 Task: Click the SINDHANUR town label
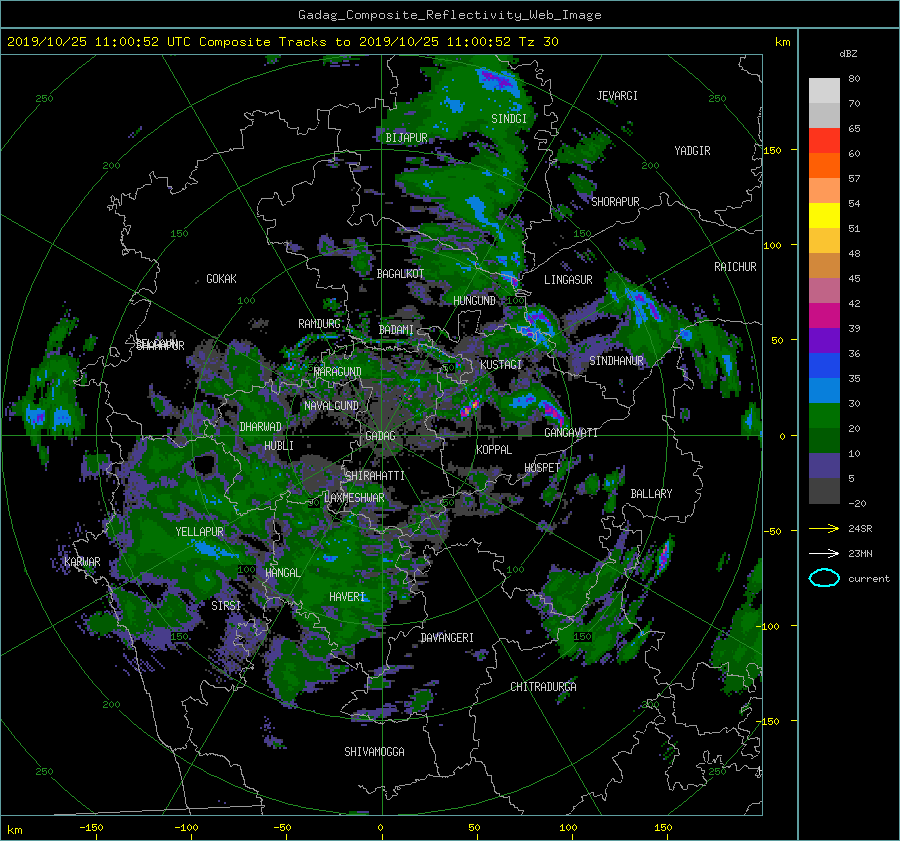616,361
